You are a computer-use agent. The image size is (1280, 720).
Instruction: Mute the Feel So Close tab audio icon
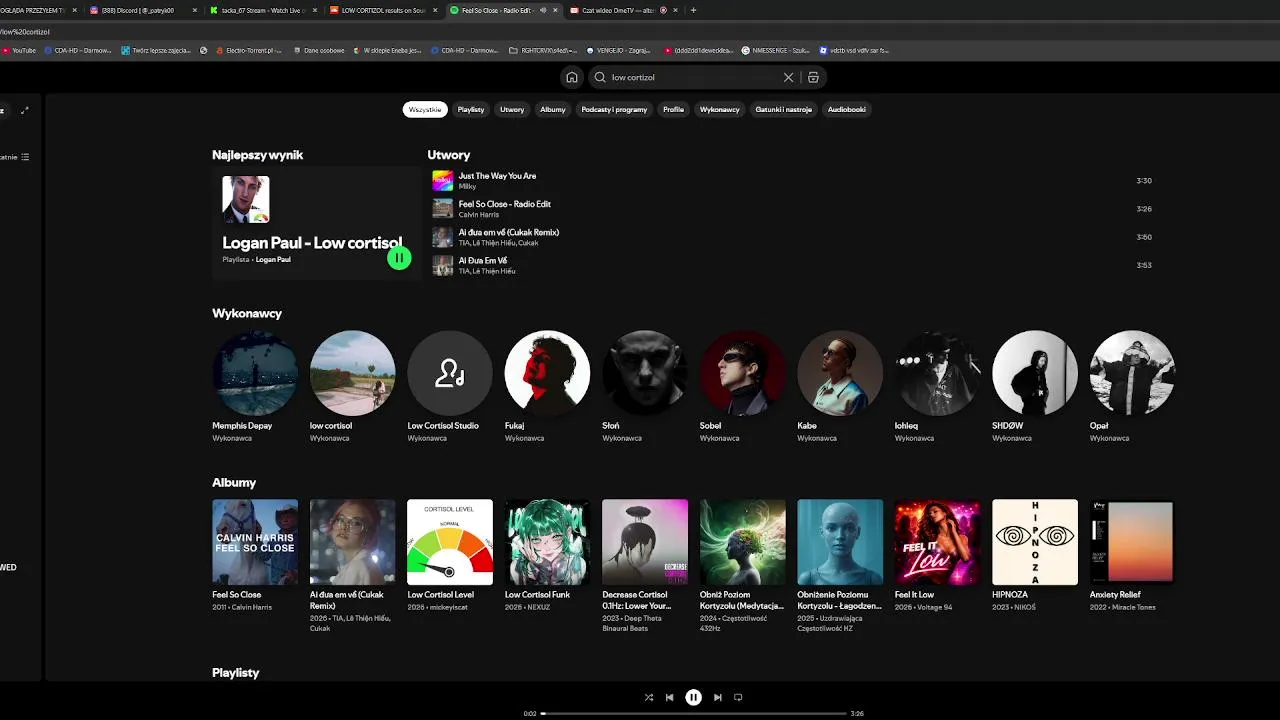pyautogui.click(x=543, y=10)
